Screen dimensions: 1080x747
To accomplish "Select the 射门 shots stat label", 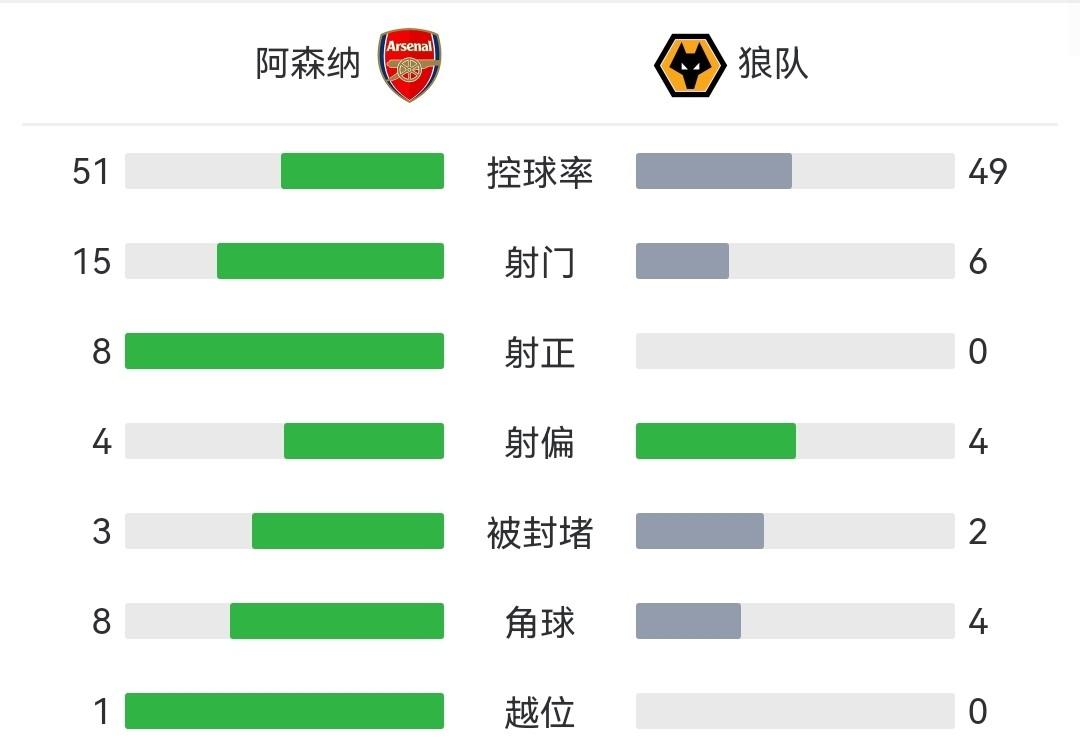I will point(540,262).
